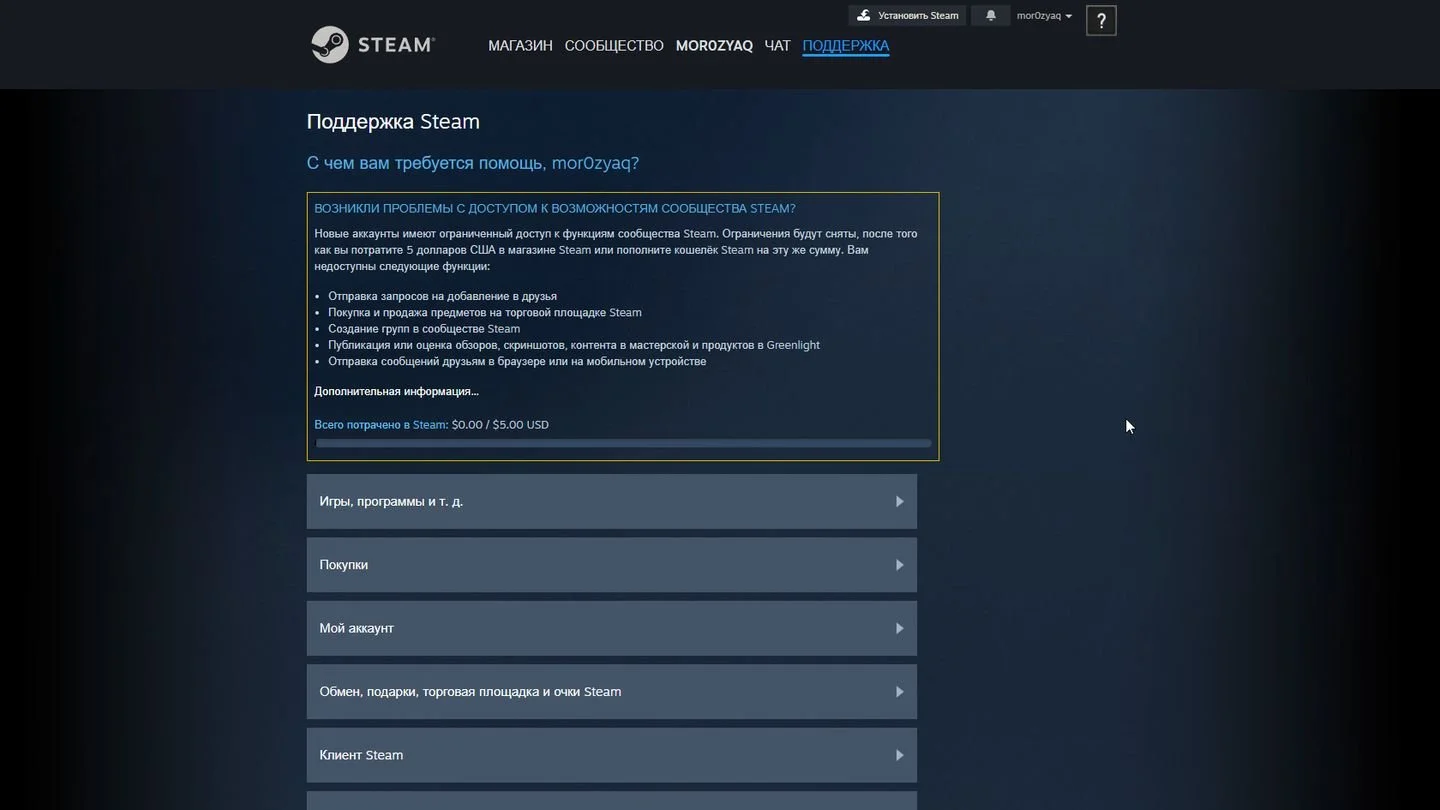1440x810 pixels.
Task: Click the arrow on Мой аккаунт row
Action: point(899,628)
